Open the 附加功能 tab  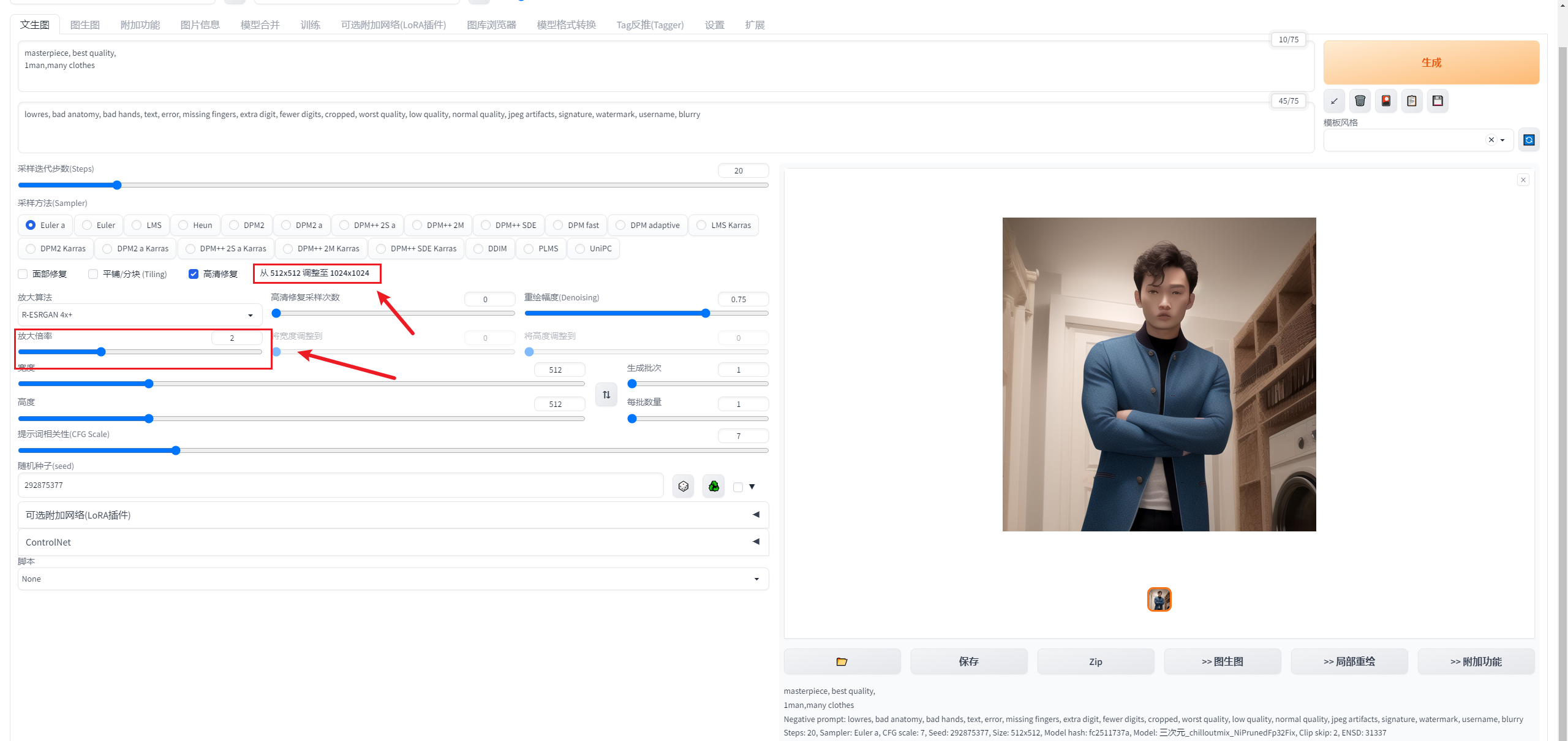[140, 25]
